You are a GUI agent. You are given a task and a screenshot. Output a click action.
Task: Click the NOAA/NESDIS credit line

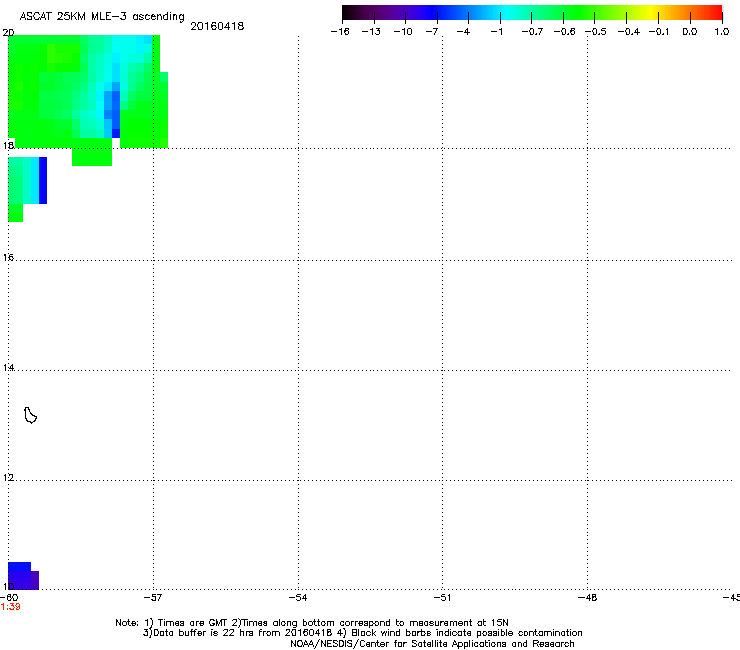432,644
